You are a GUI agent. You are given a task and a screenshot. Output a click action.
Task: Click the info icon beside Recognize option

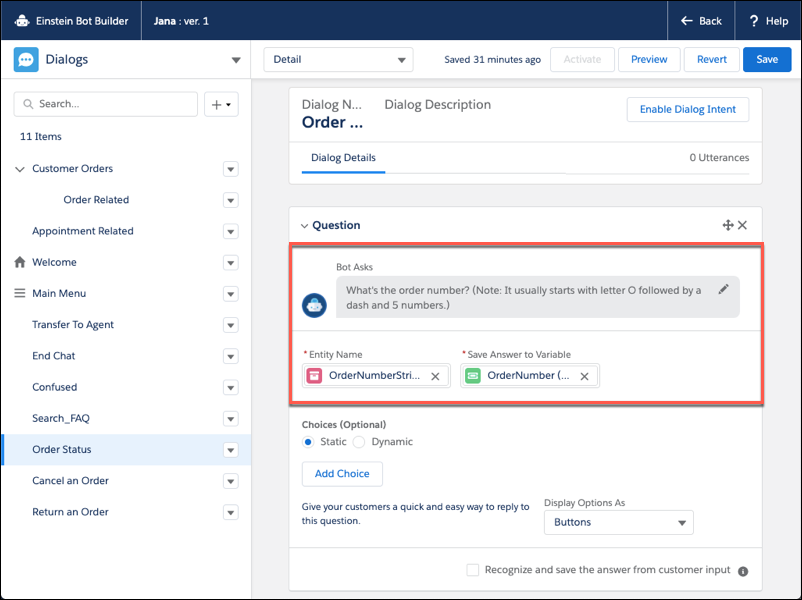click(743, 571)
